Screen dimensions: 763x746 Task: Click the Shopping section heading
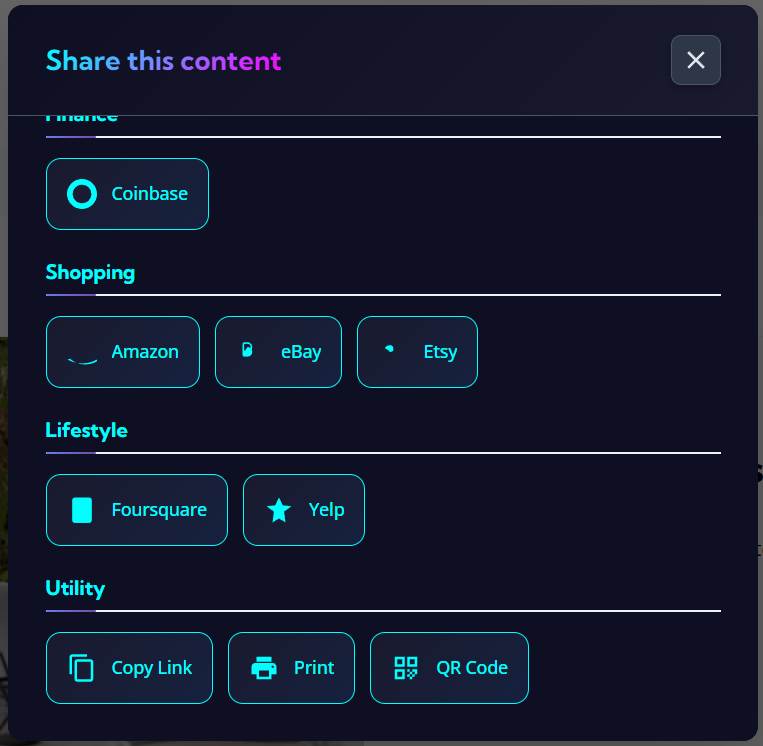tap(90, 272)
